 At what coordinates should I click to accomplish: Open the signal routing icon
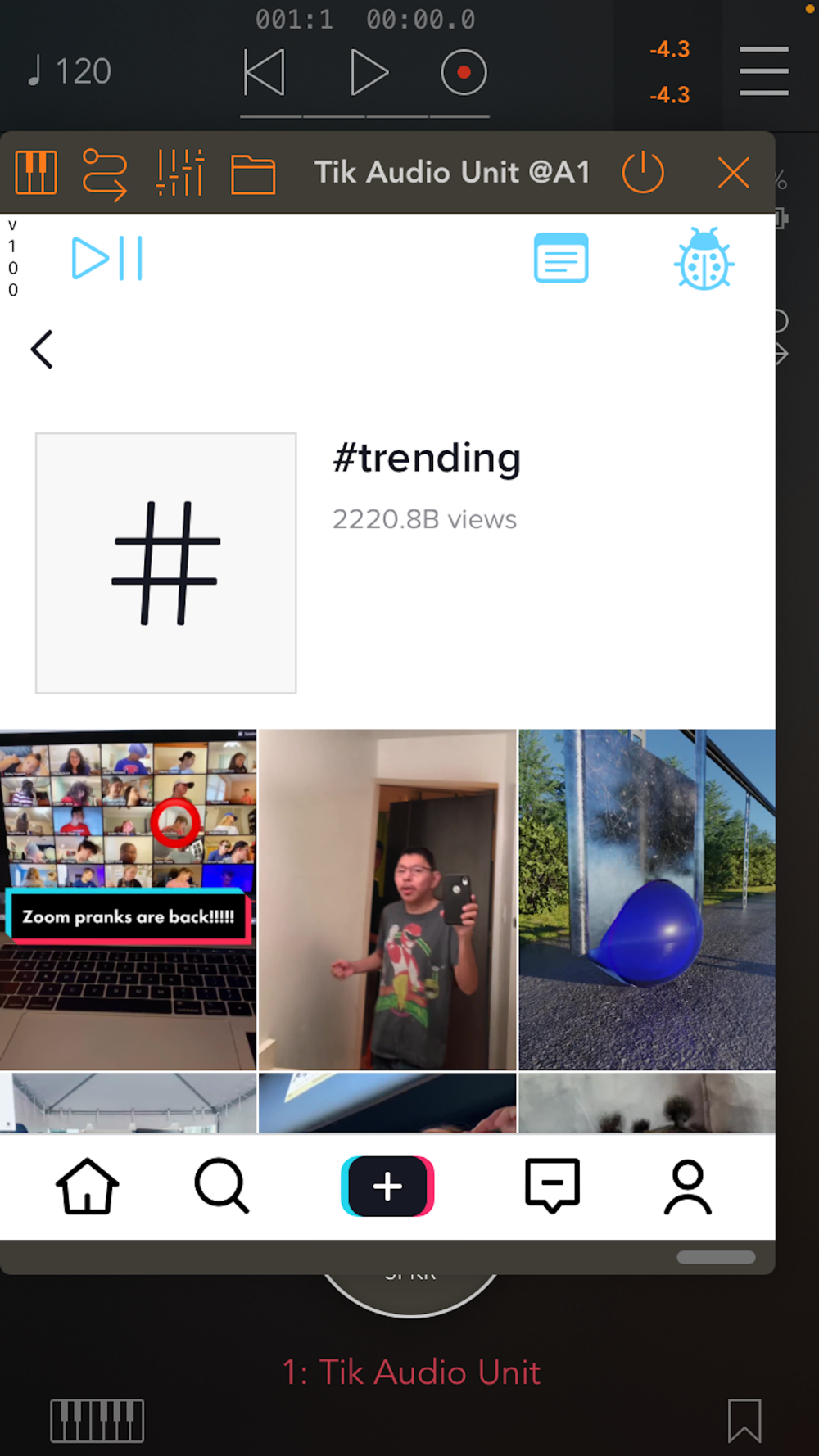105,174
